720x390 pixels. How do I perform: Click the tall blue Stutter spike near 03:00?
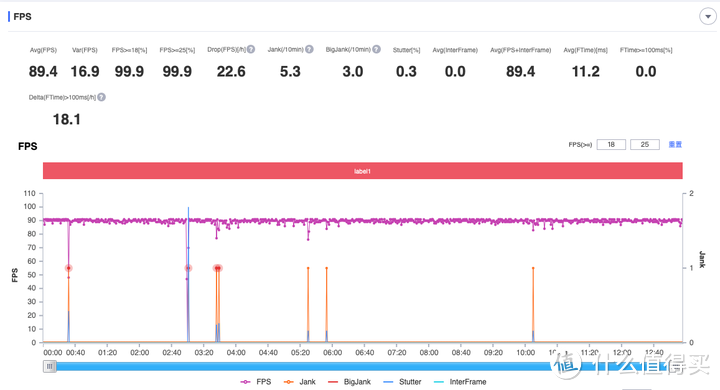point(188,276)
